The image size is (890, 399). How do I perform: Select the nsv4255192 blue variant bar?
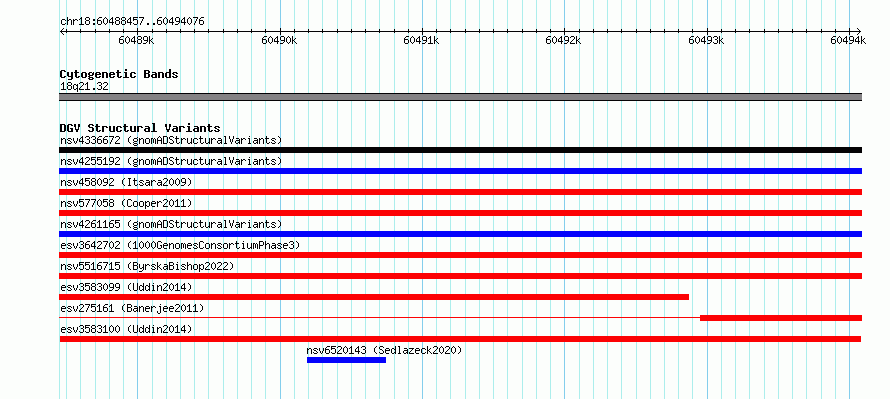coord(460,171)
